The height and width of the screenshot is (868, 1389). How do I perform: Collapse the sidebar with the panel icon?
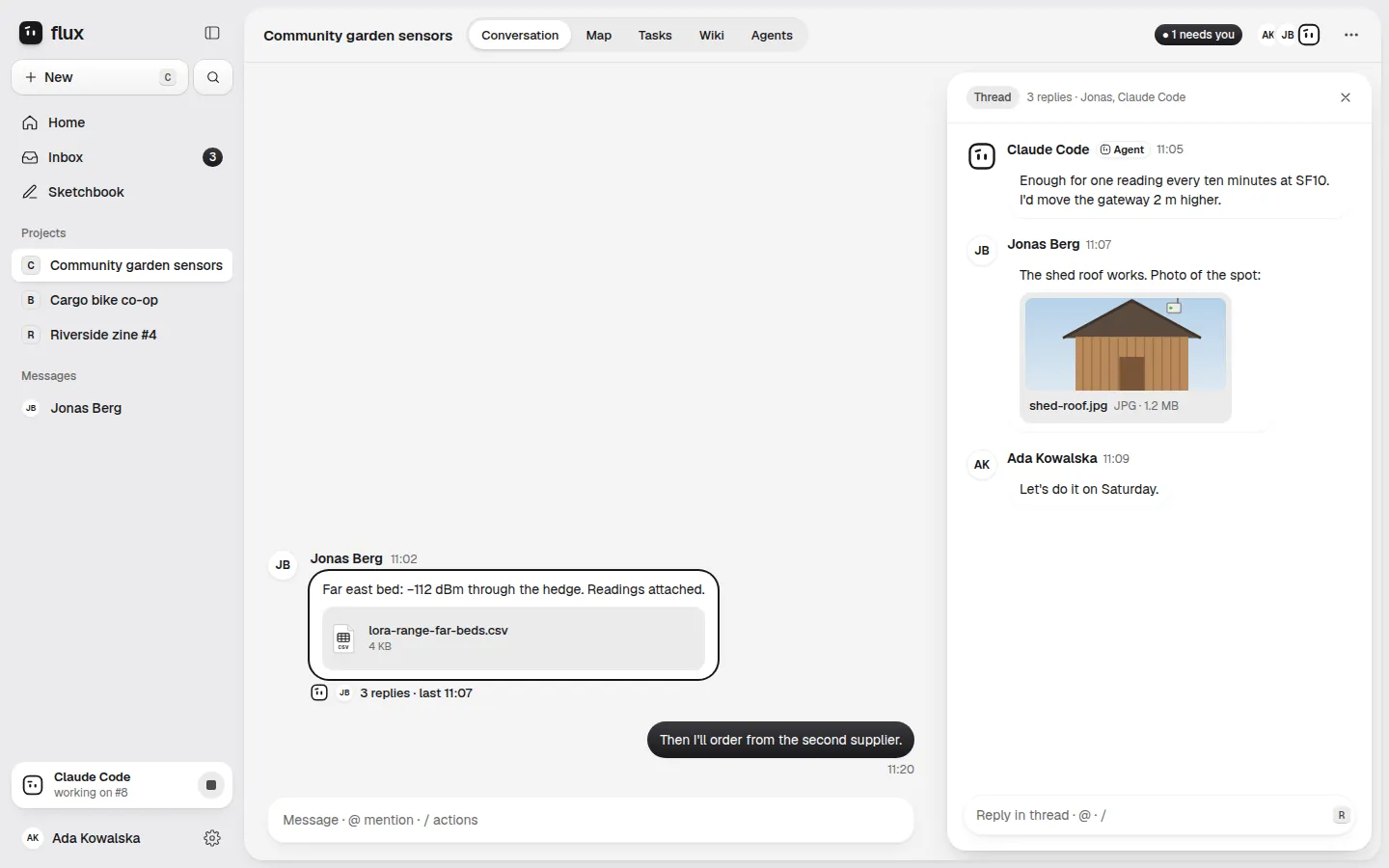tap(212, 33)
